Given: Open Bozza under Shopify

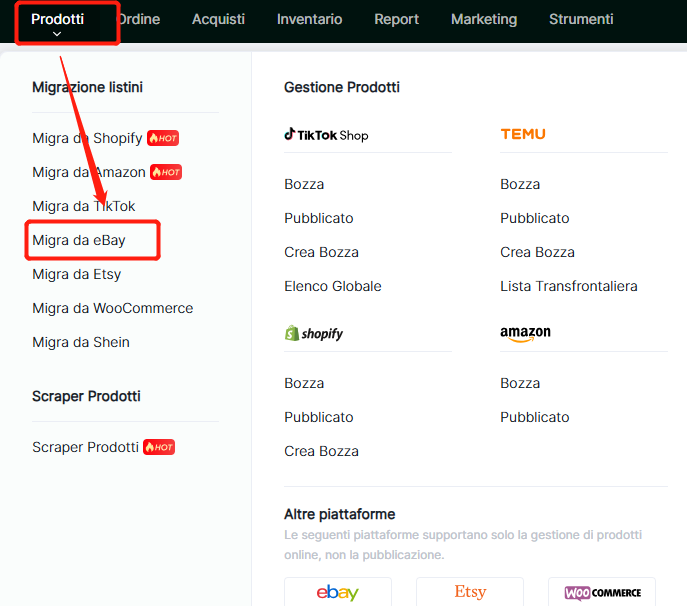Looking at the screenshot, I should click(x=304, y=383).
